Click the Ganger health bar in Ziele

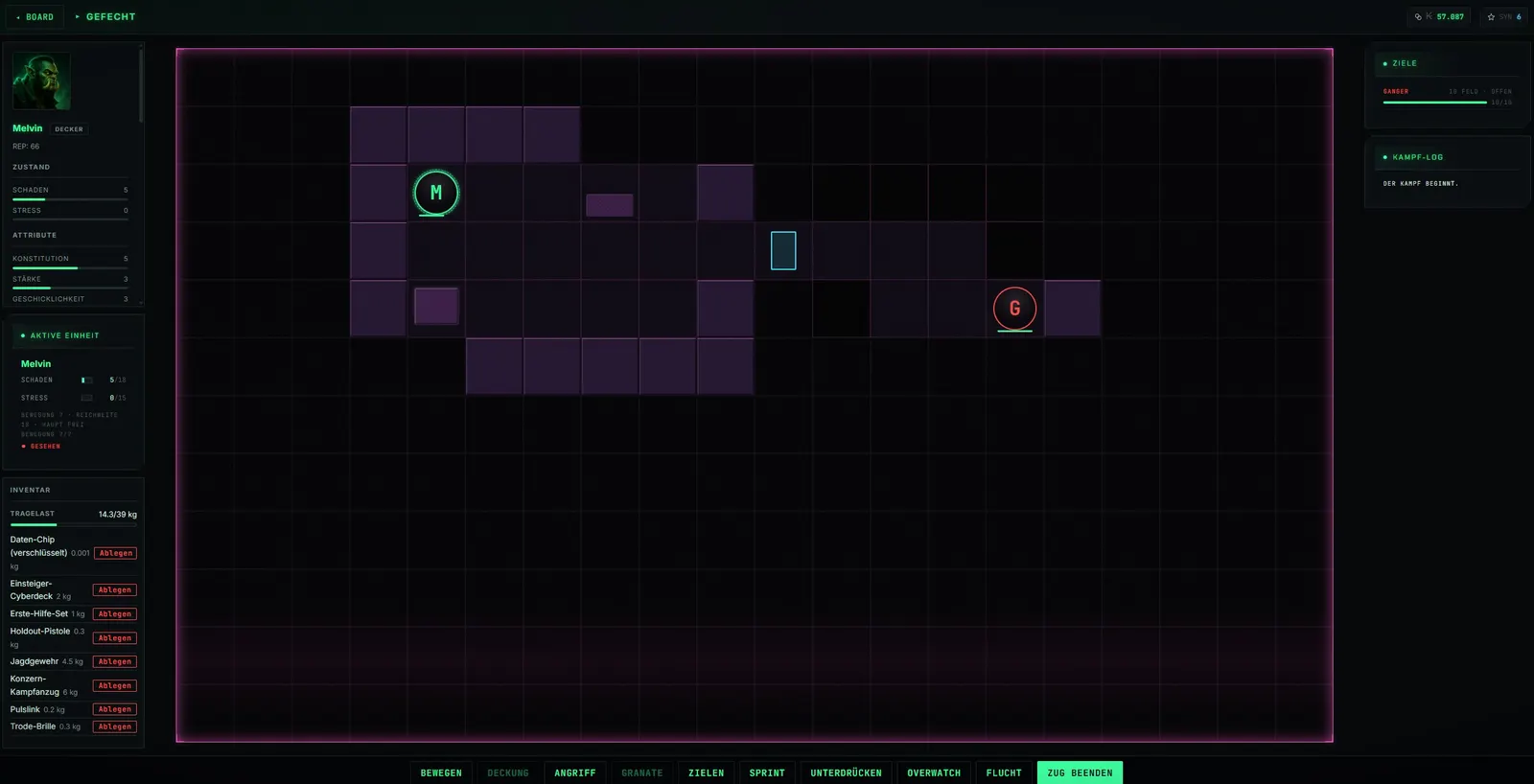[x=1435, y=103]
